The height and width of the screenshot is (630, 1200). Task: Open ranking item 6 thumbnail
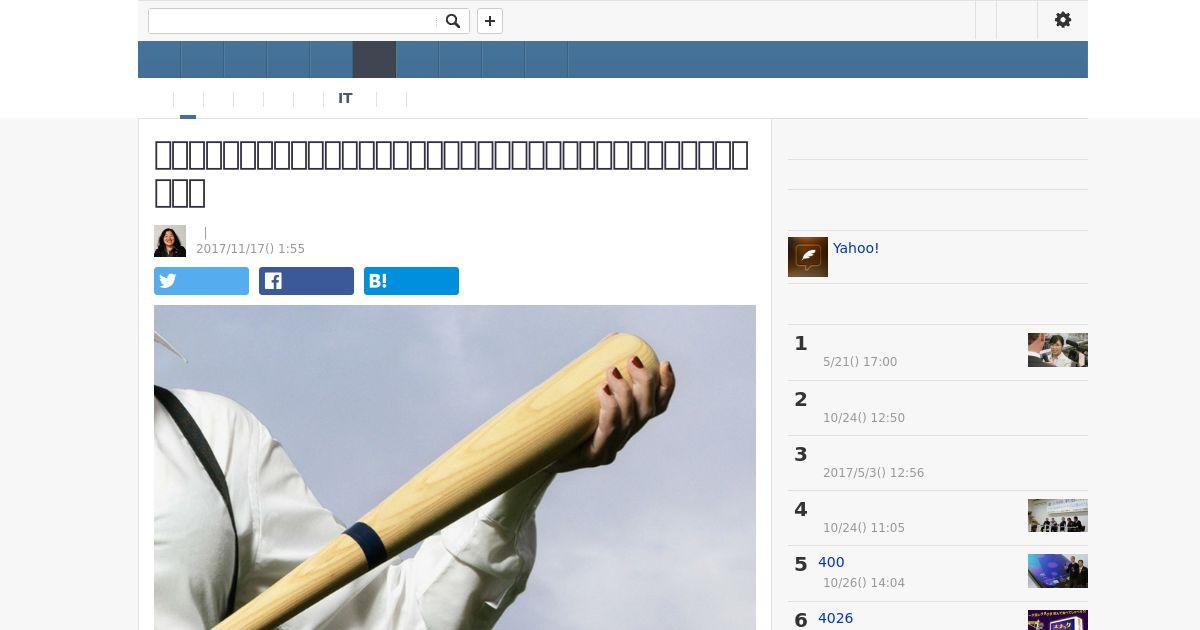tap(1058, 620)
